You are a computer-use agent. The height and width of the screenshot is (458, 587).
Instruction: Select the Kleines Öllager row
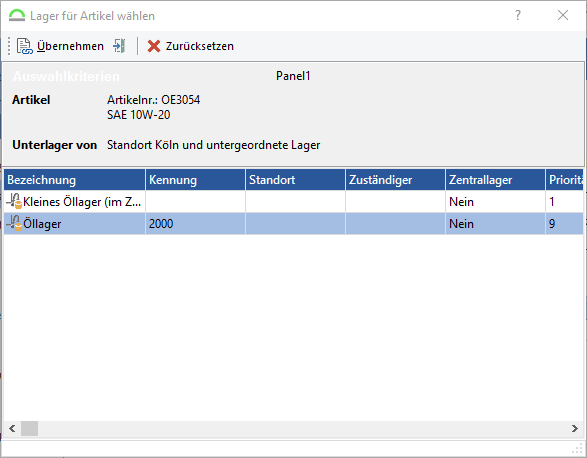point(294,202)
